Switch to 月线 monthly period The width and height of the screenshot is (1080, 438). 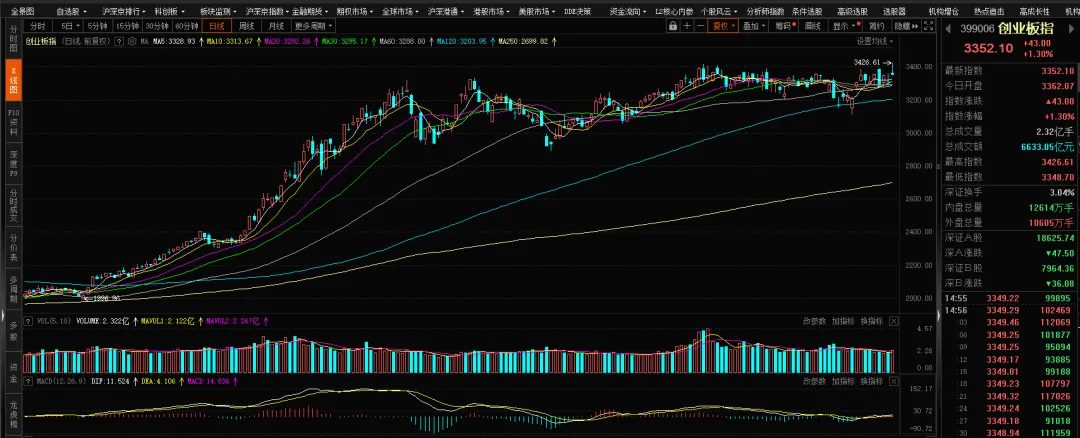(x=276, y=26)
